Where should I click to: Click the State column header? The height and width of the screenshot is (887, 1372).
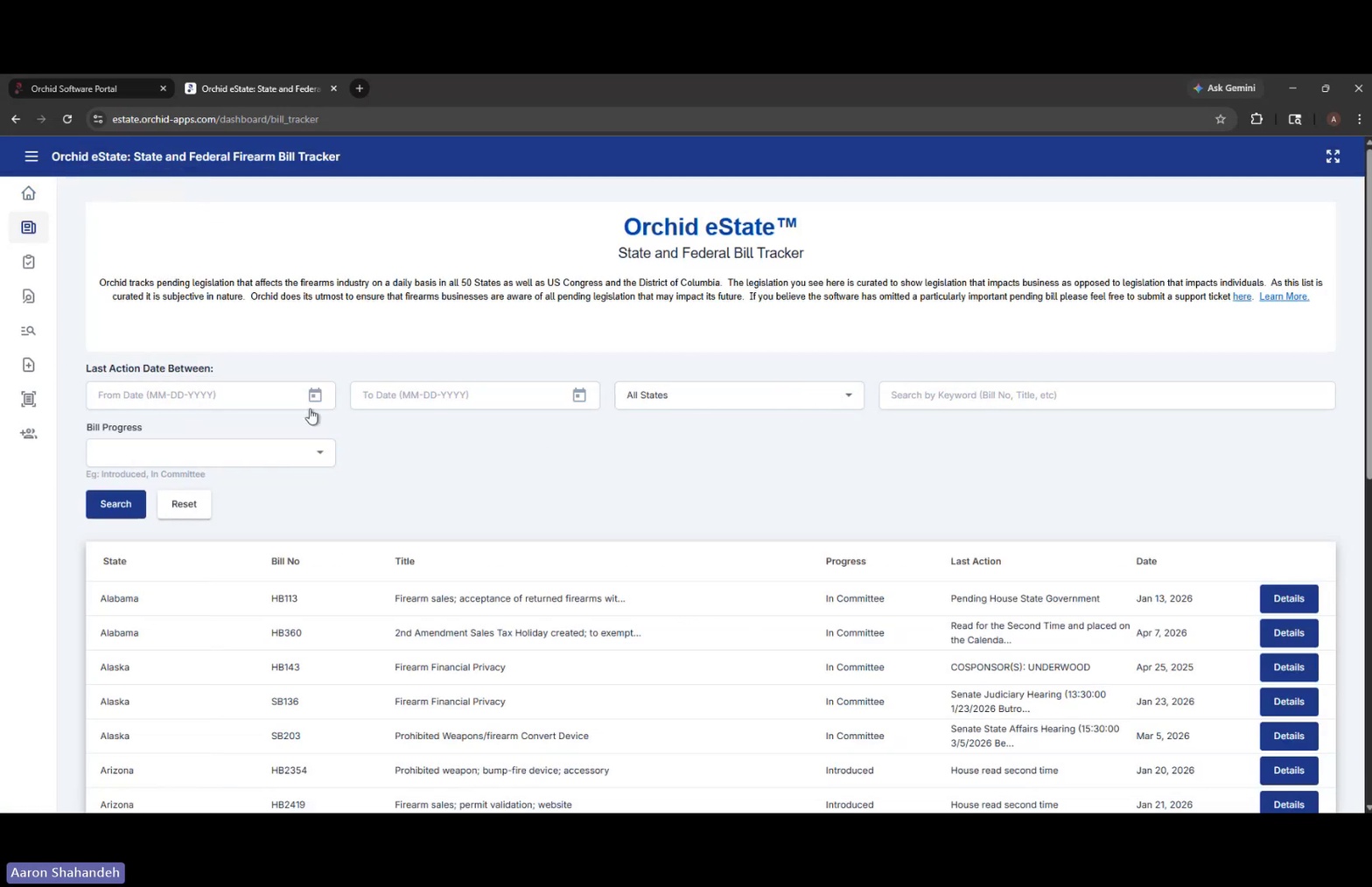click(115, 562)
